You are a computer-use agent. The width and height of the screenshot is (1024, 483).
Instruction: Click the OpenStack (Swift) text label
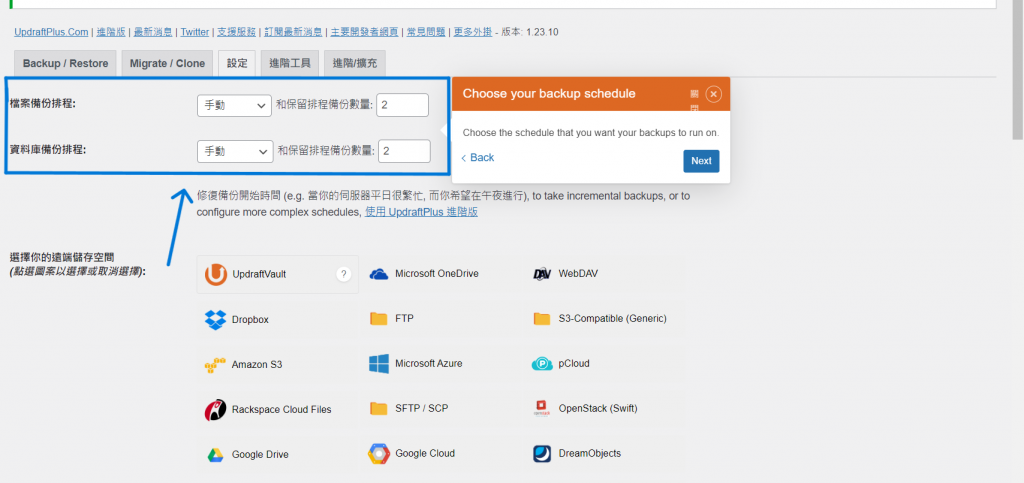(598, 409)
